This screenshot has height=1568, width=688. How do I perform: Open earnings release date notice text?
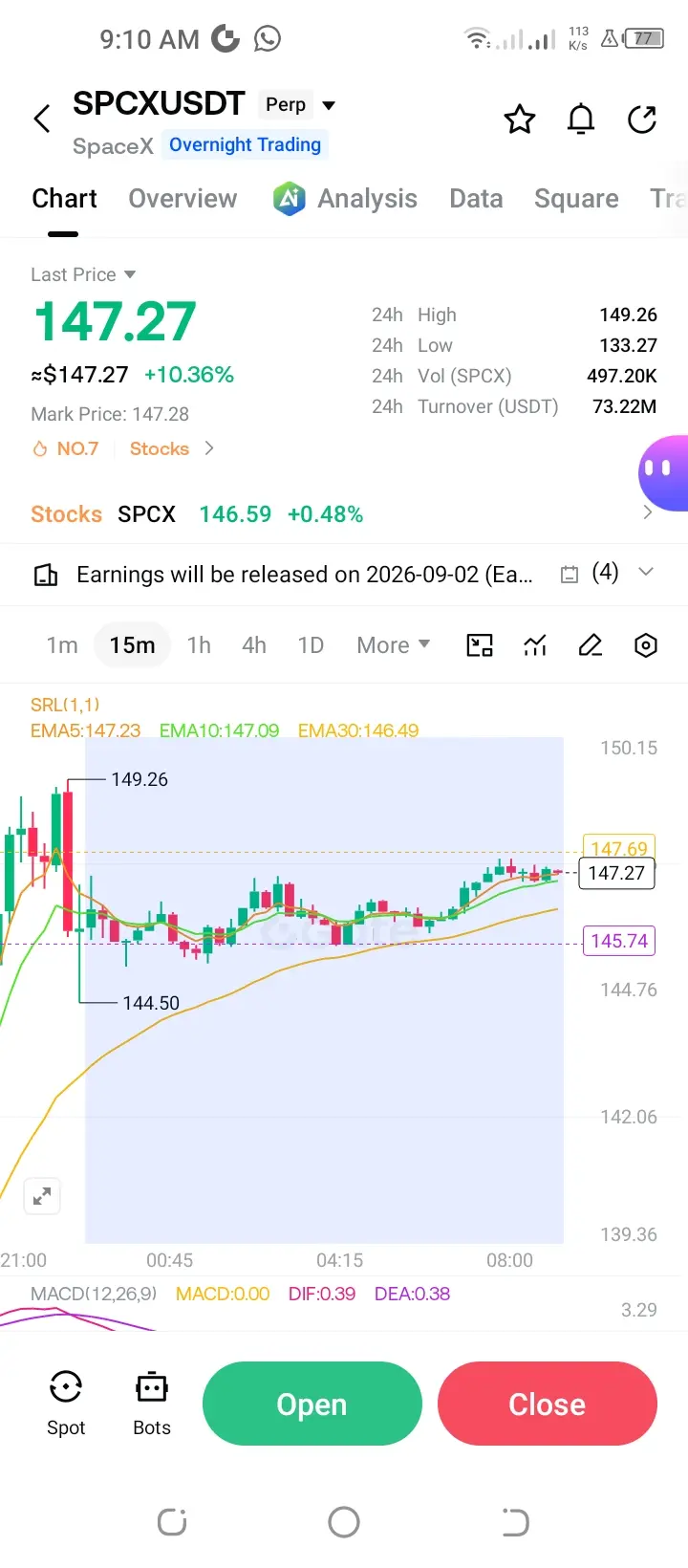305,575
